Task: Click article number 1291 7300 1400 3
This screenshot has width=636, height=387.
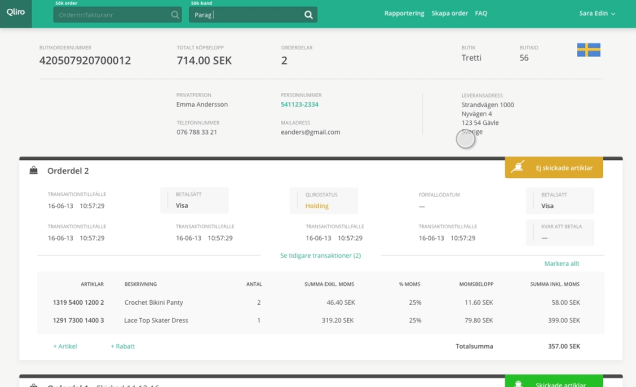Action: [78, 320]
